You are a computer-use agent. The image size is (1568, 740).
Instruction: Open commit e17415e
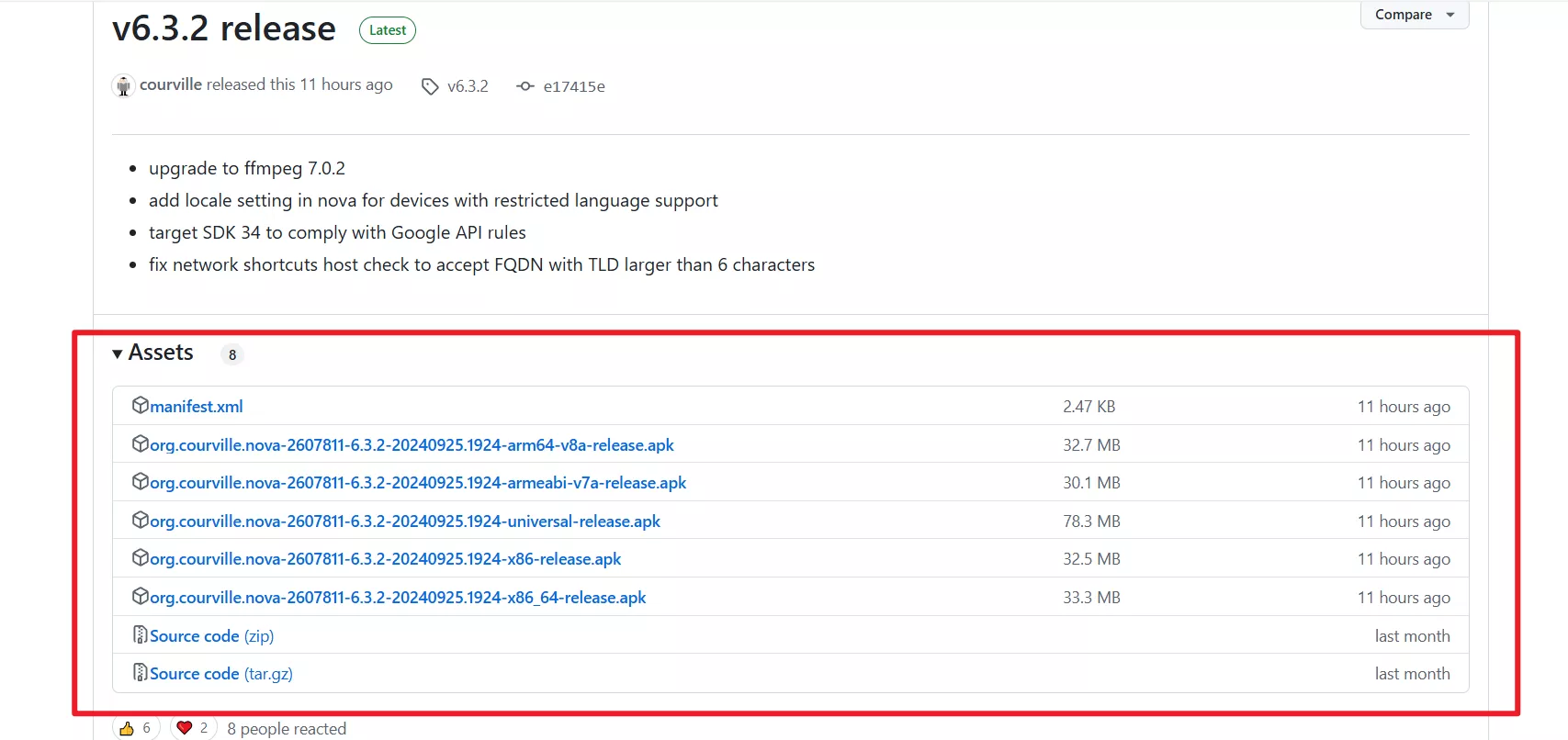[x=574, y=86]
